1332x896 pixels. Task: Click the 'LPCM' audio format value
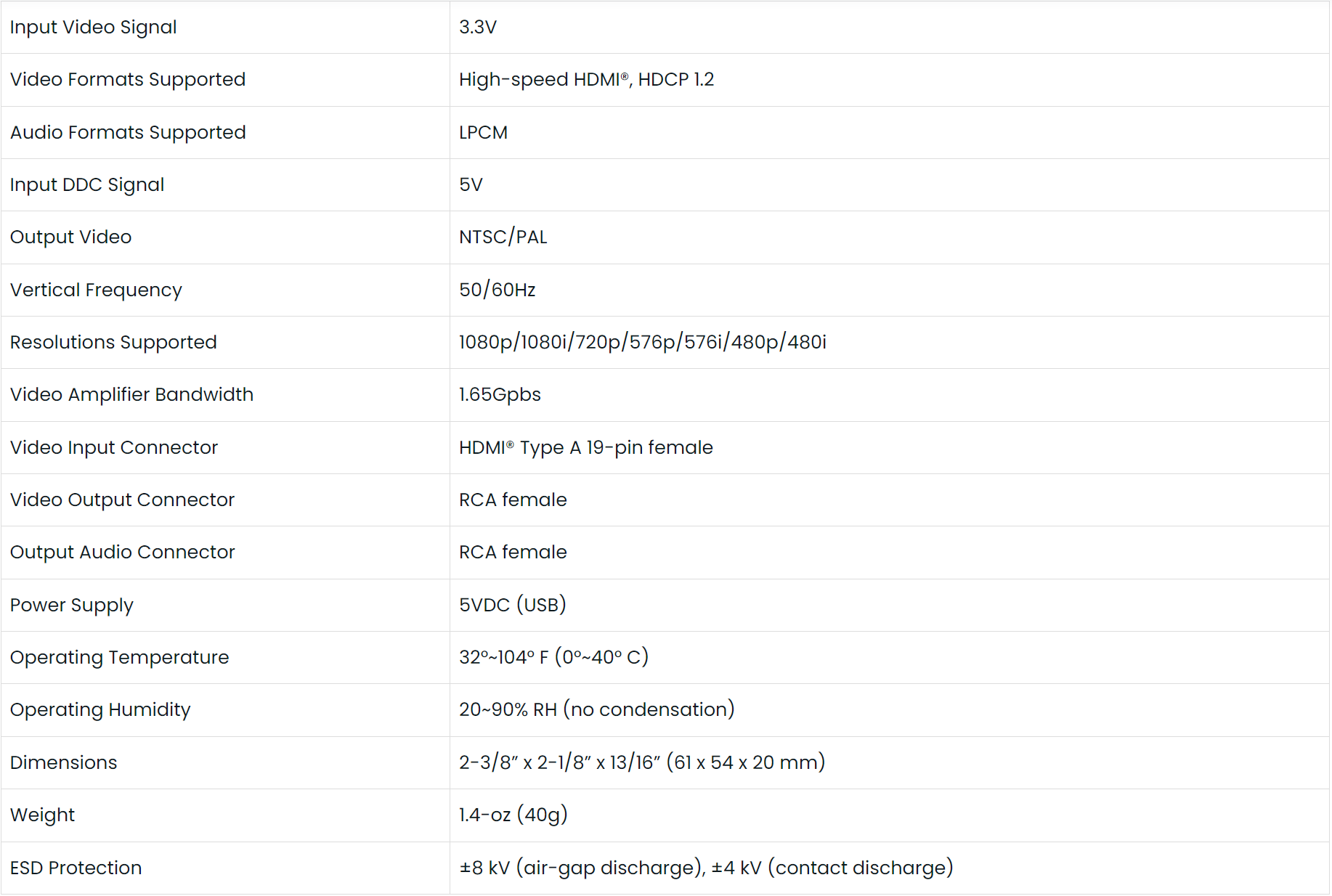(483, 133)
